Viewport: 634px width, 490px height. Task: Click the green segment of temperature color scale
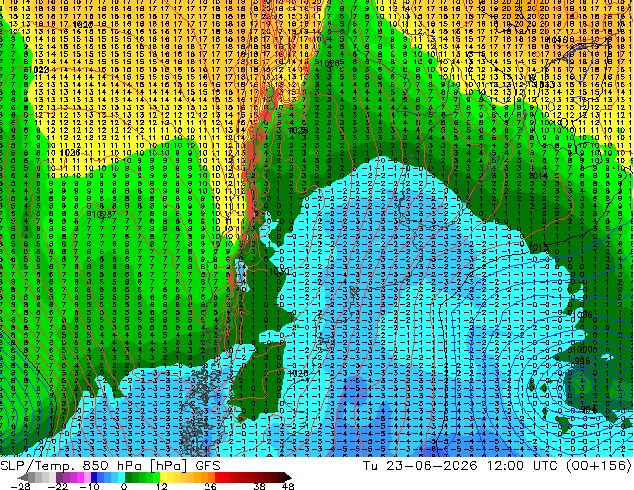(142, 477)
